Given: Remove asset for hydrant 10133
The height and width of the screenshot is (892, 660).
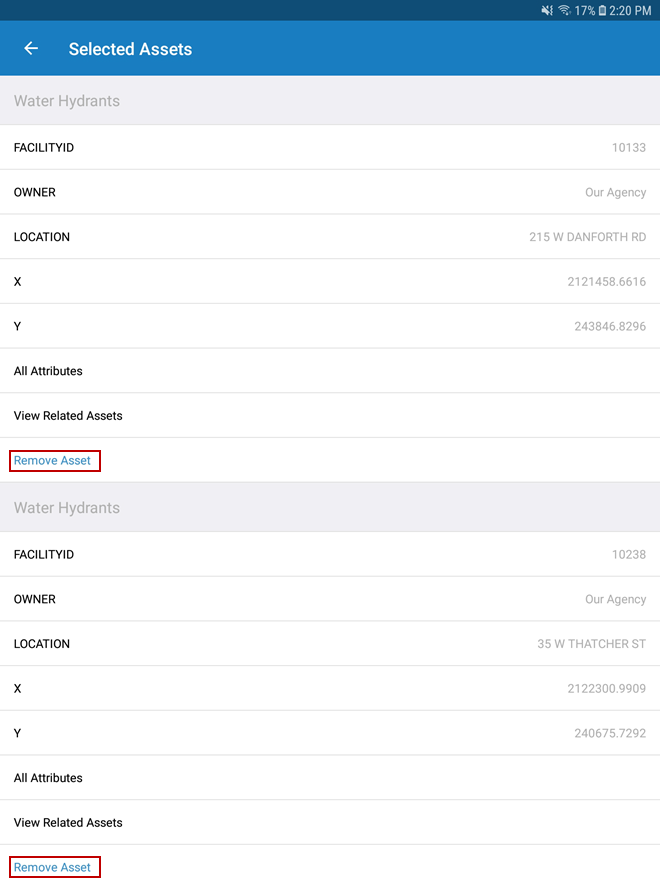Looking at the screenshot, I should point(53,461).
